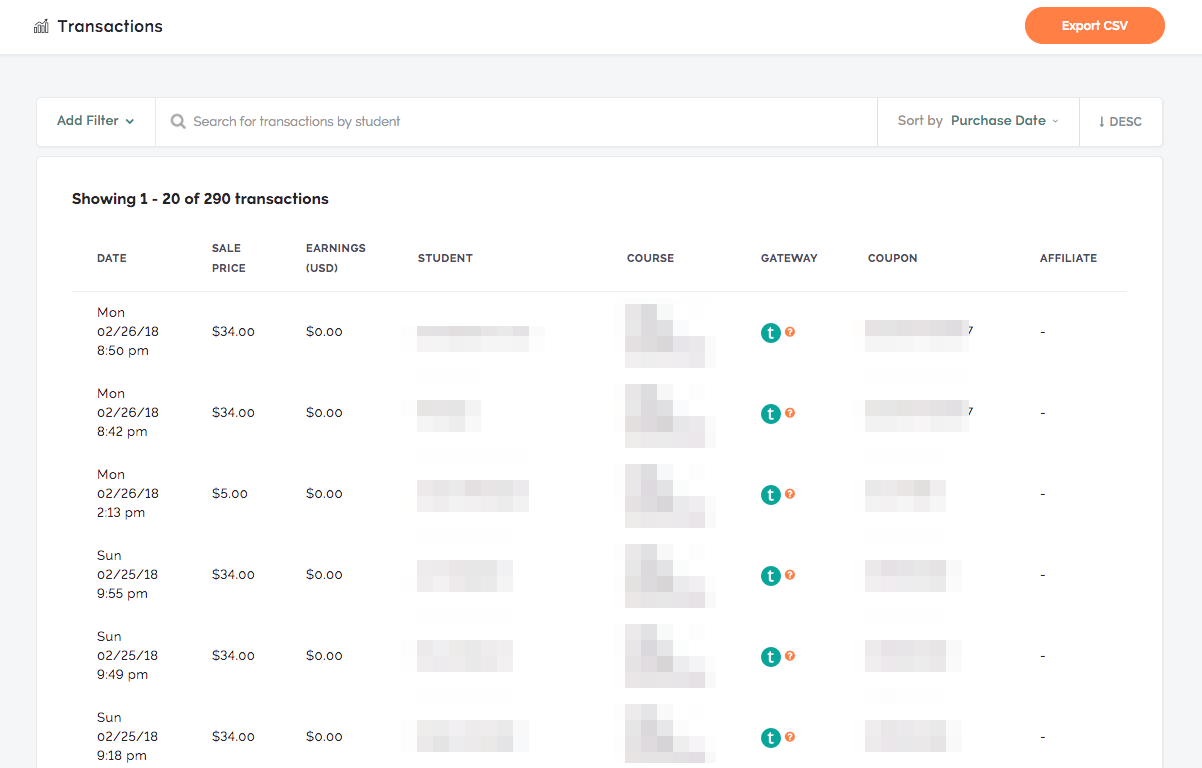Click the EARNINGS (USD) column header
This screenshot has width=1202, height=768.
[336, 258]
